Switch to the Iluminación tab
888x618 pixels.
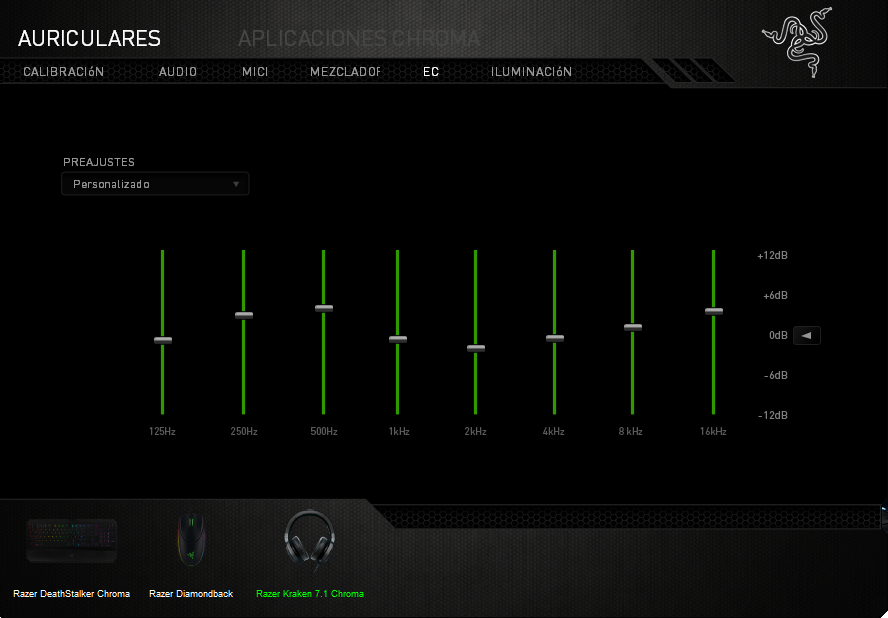coord(531,72)
